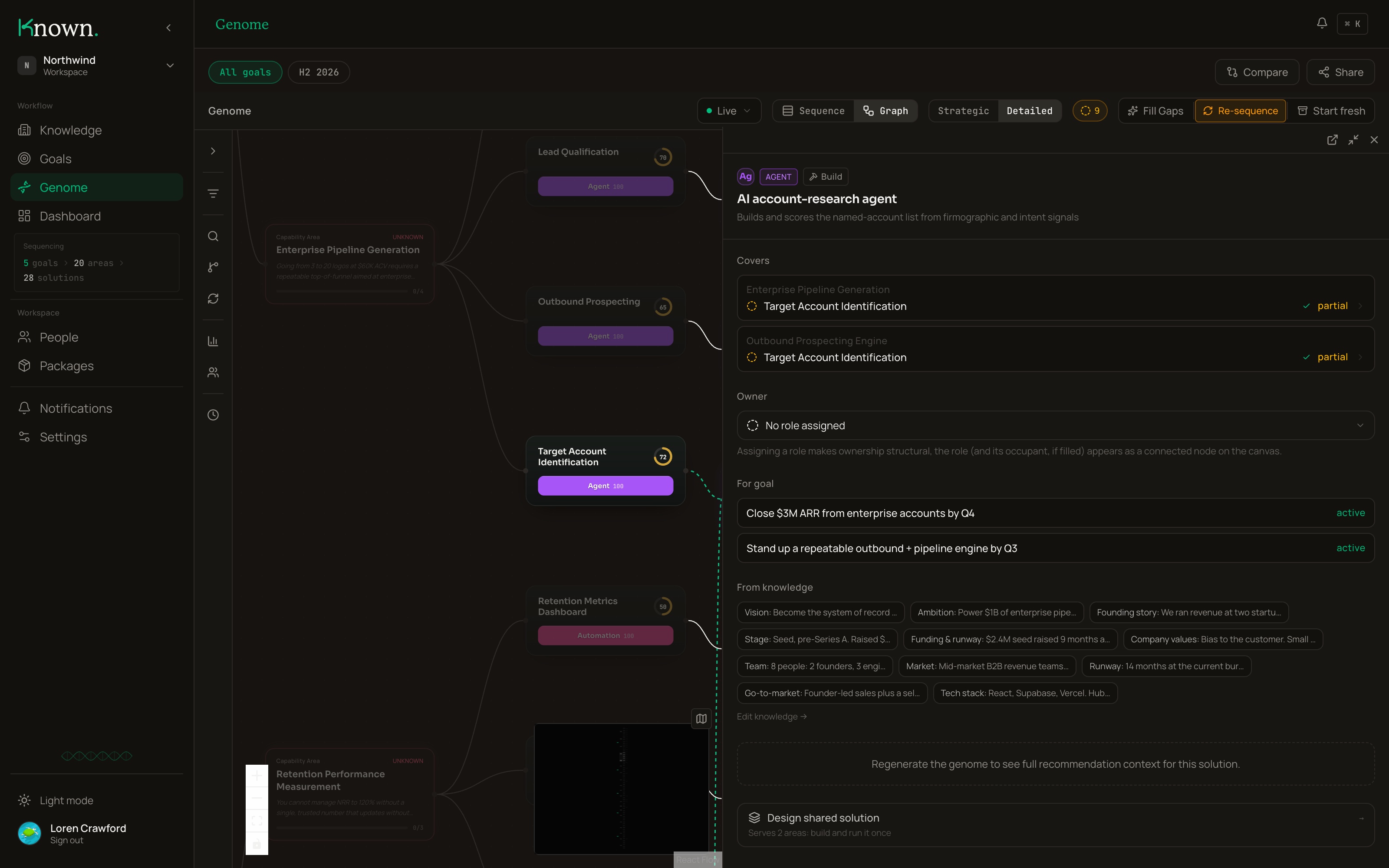Open Packages in the sidebar
Image resolution: width=1389 pixels, height=868 pixels.
click(96, 366)
